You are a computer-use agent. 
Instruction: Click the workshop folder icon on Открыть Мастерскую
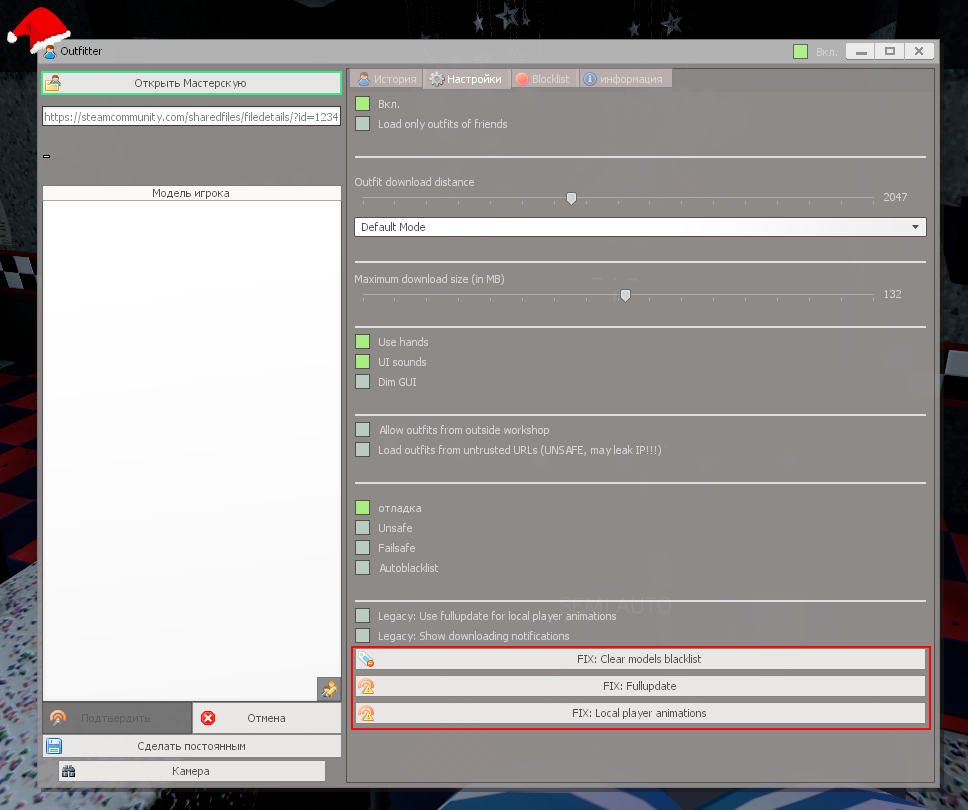coord(53,83)
